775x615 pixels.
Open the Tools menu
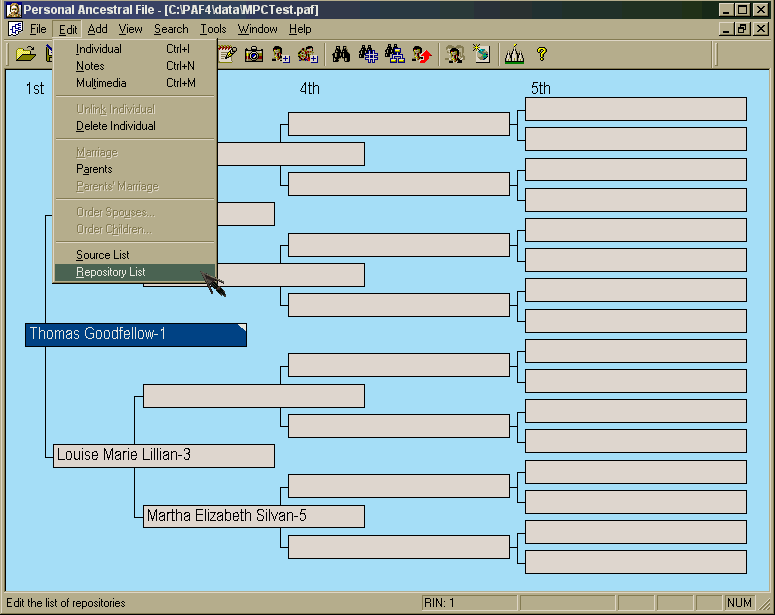click(x=213, y=30)
